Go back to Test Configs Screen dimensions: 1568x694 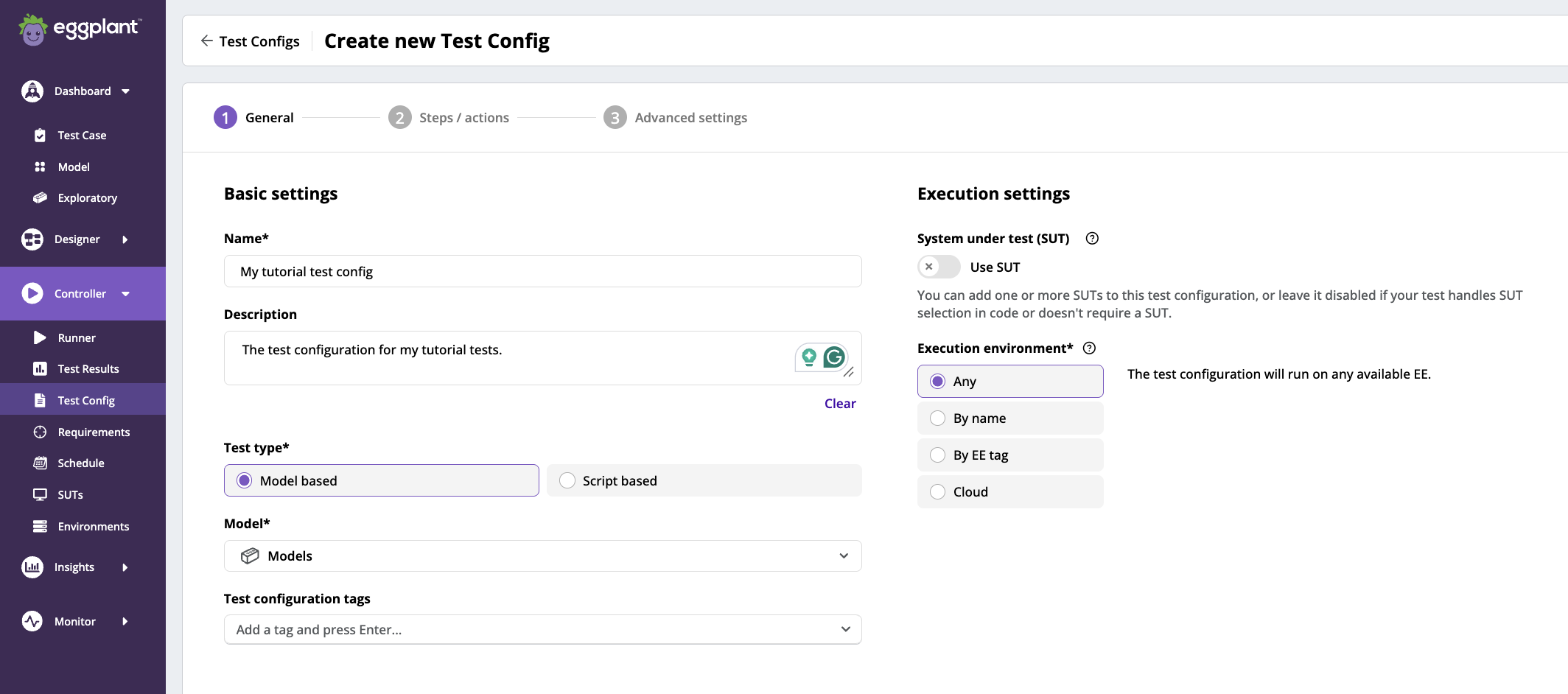click(x=251, y=41)
